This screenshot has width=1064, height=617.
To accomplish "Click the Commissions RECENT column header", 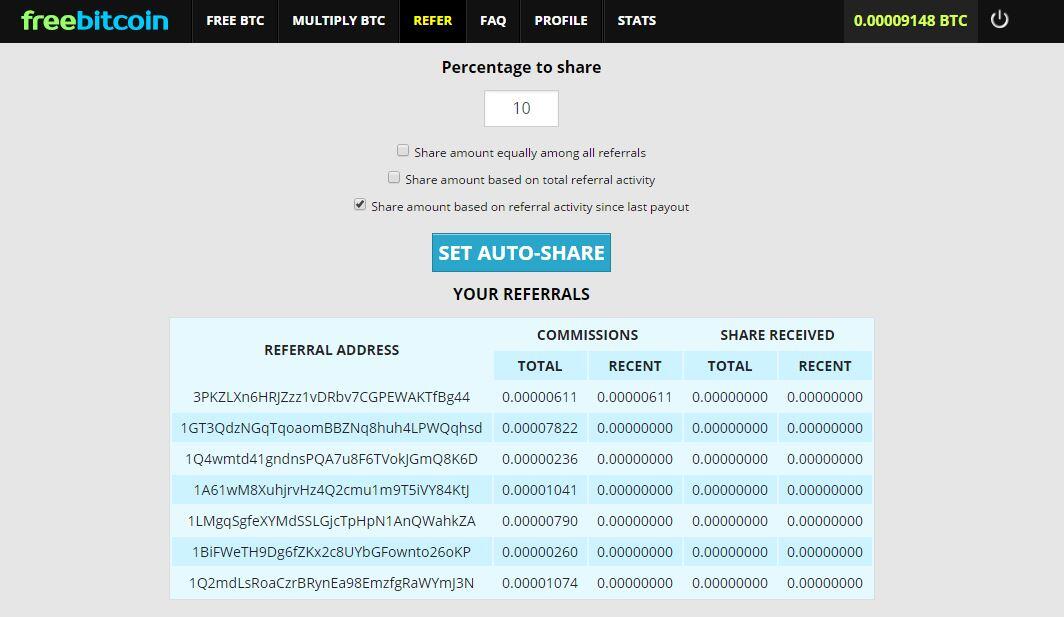I will point(635,366).
